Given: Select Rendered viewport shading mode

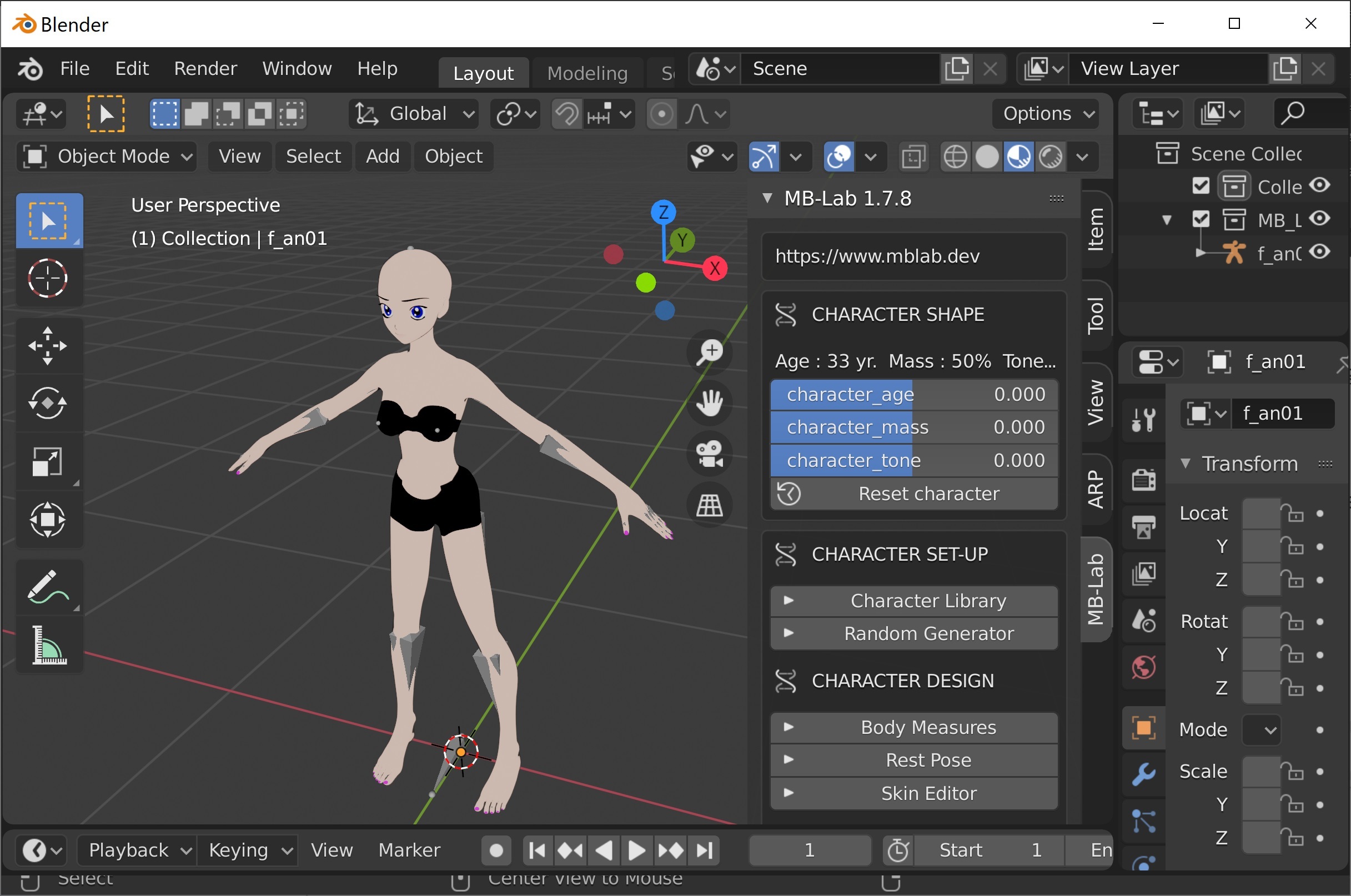Looking at the screenshot, I should click(x=1051, y=157).
